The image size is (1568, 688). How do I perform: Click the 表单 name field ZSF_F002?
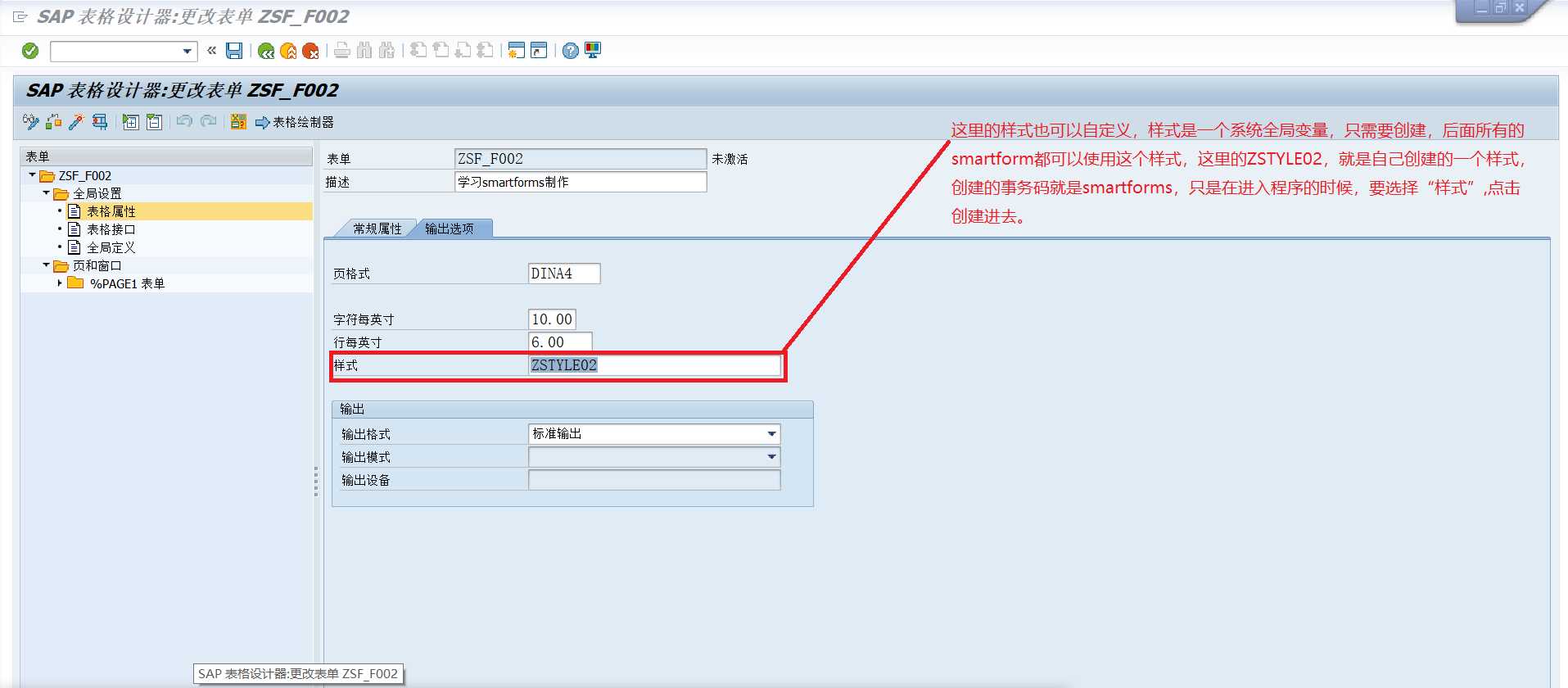point(581,159)
